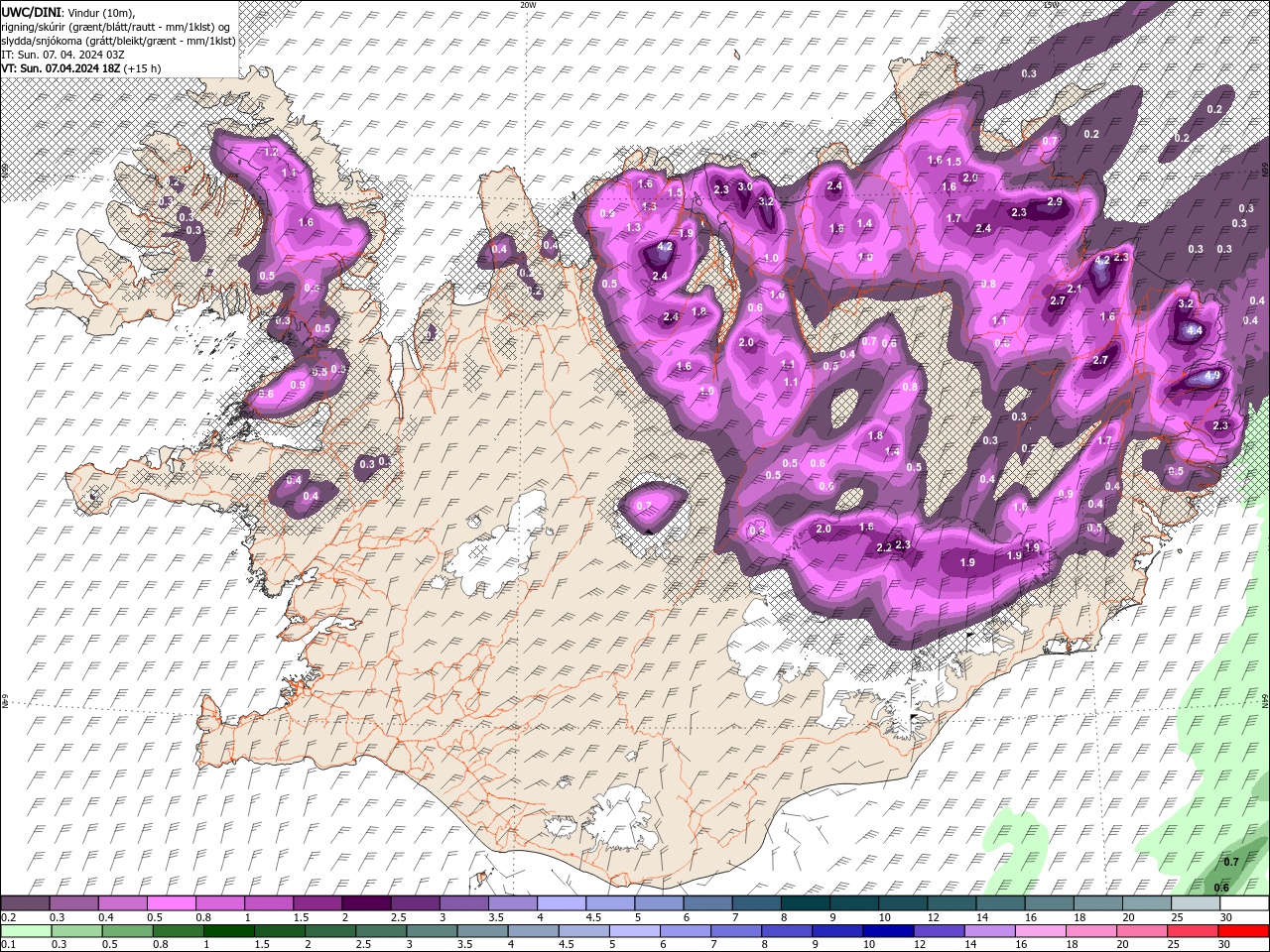Select the red rain legend swatch above 30
Viewport: 1270px width, 952px height.
(1242, 931)
